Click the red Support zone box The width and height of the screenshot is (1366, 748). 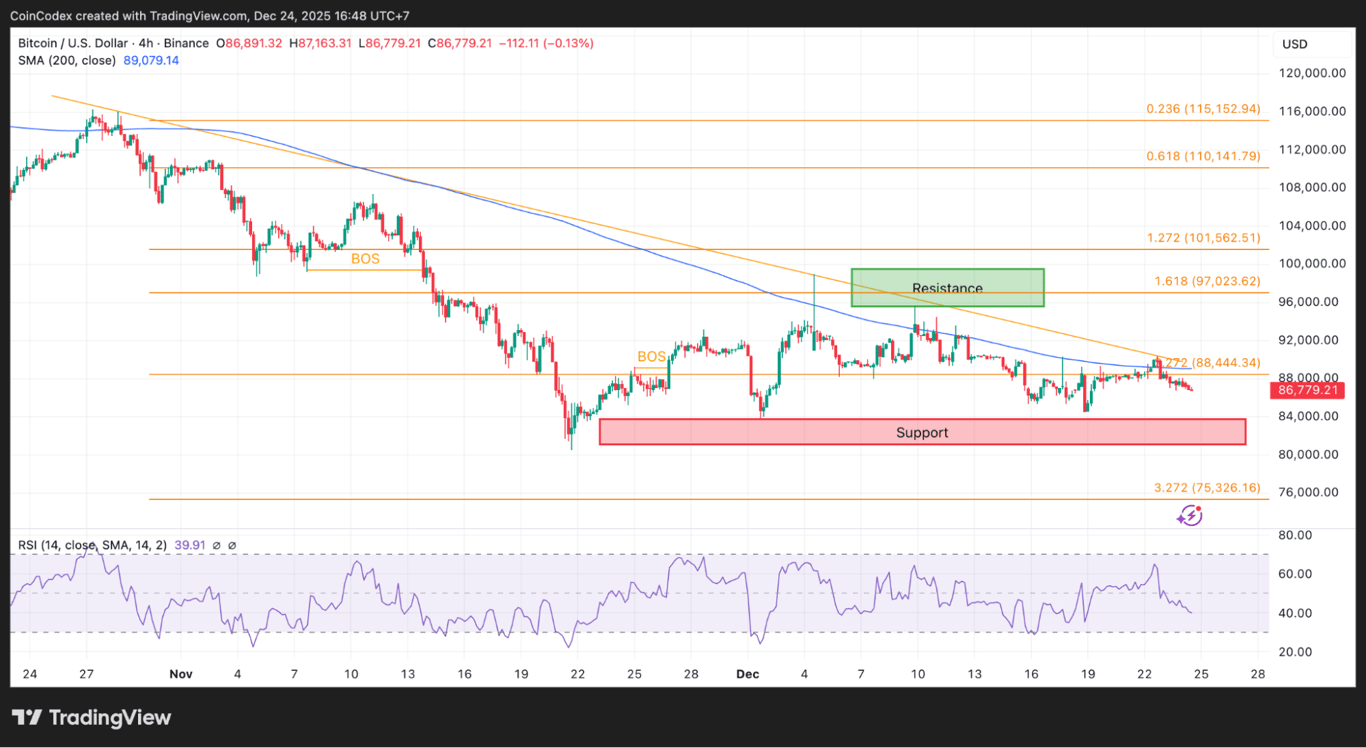(921, 431)
